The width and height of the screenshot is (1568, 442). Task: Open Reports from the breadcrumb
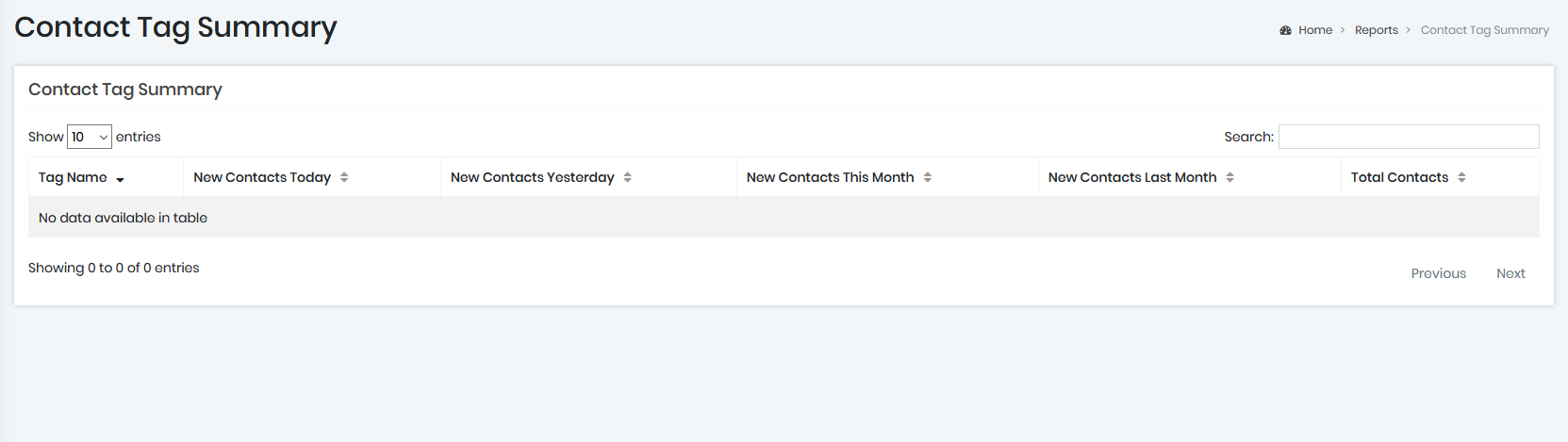pyautogui.click(x=1377, y=30)
